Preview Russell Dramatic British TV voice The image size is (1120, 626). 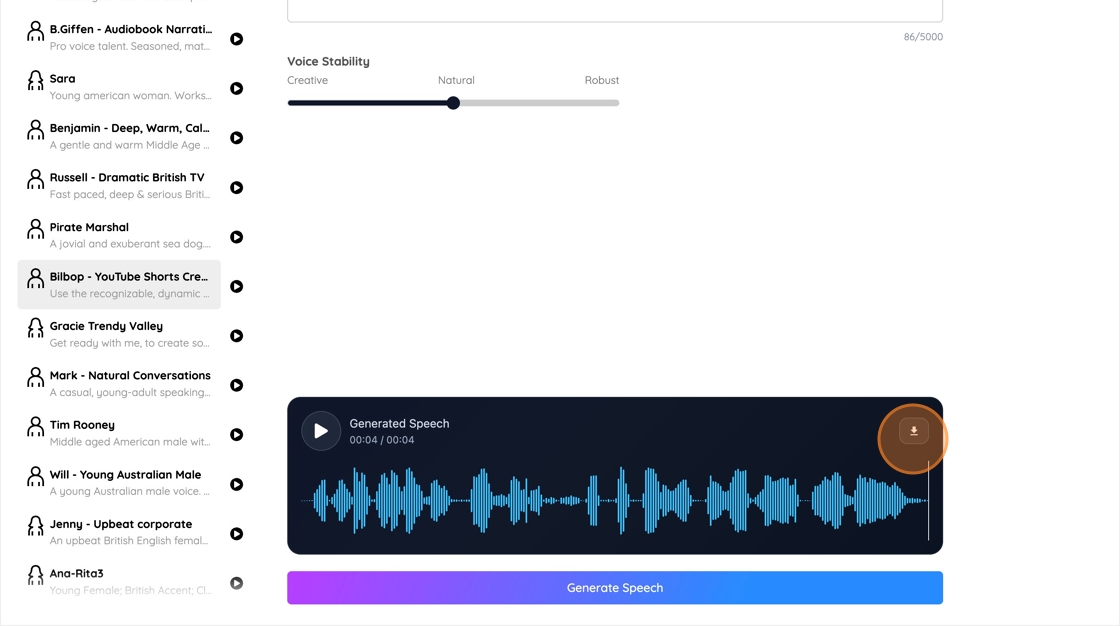[x=236, y=188]
